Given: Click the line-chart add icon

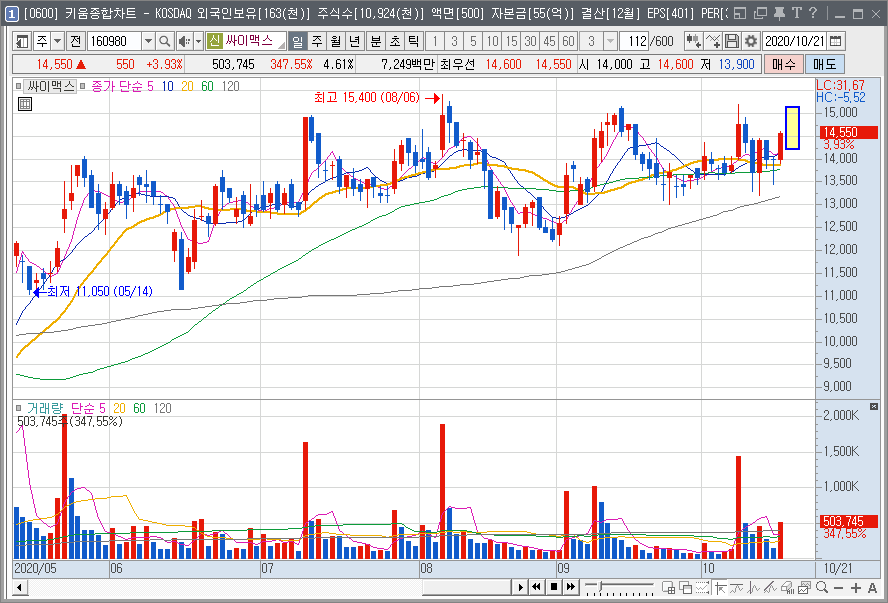Looking at the screenshot, I should (712, 41).
